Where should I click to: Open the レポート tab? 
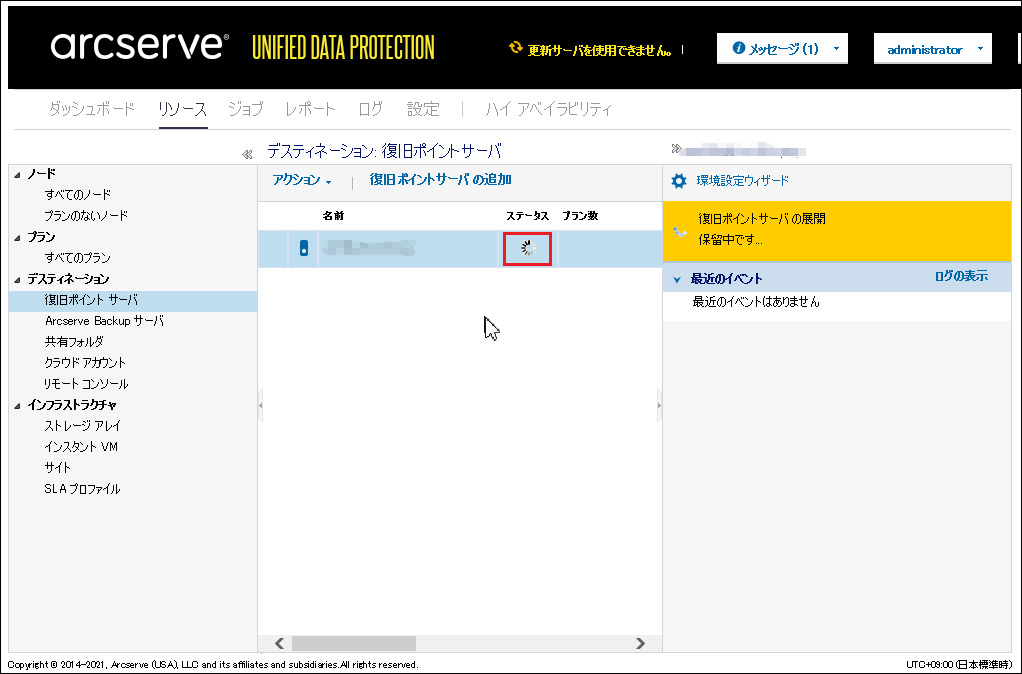[x=310, y=109]
